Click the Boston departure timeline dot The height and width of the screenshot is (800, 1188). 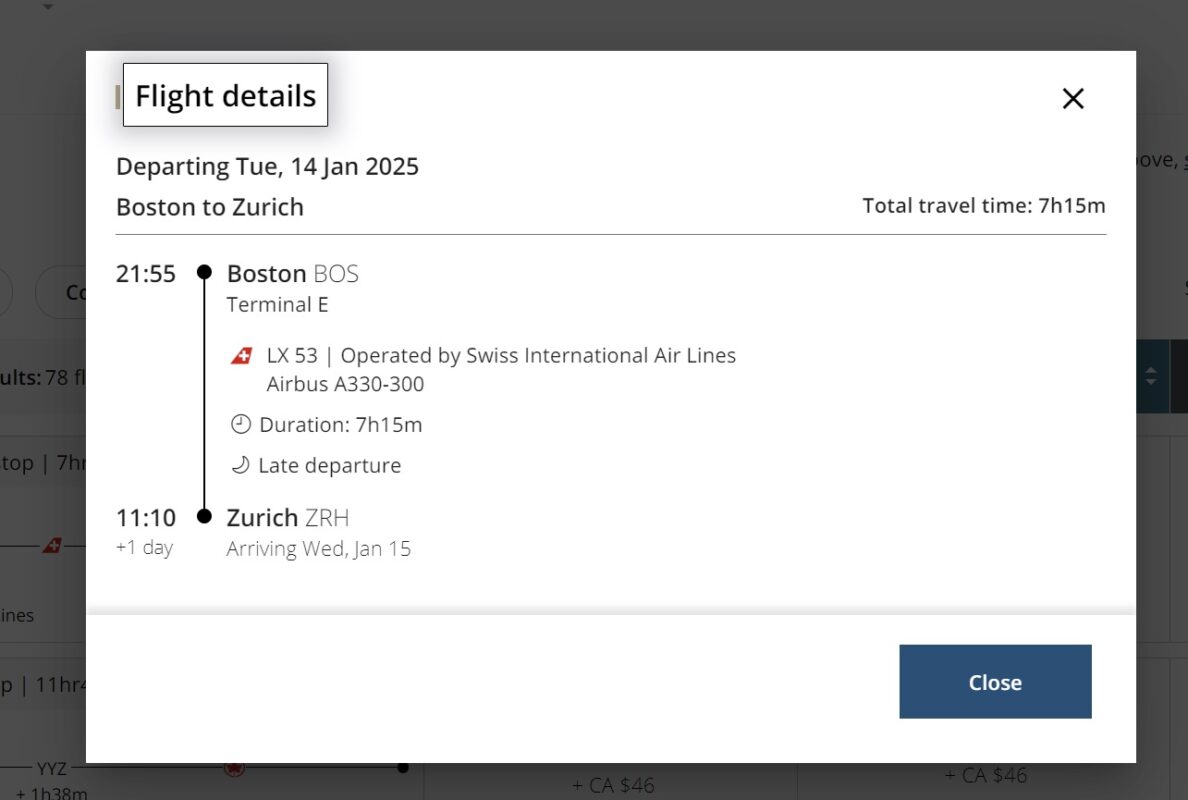(205, 271)
